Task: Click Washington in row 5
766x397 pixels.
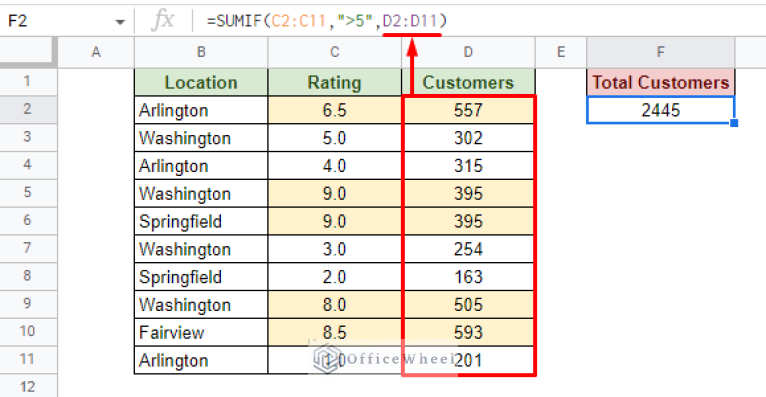Action: (201, 193)
